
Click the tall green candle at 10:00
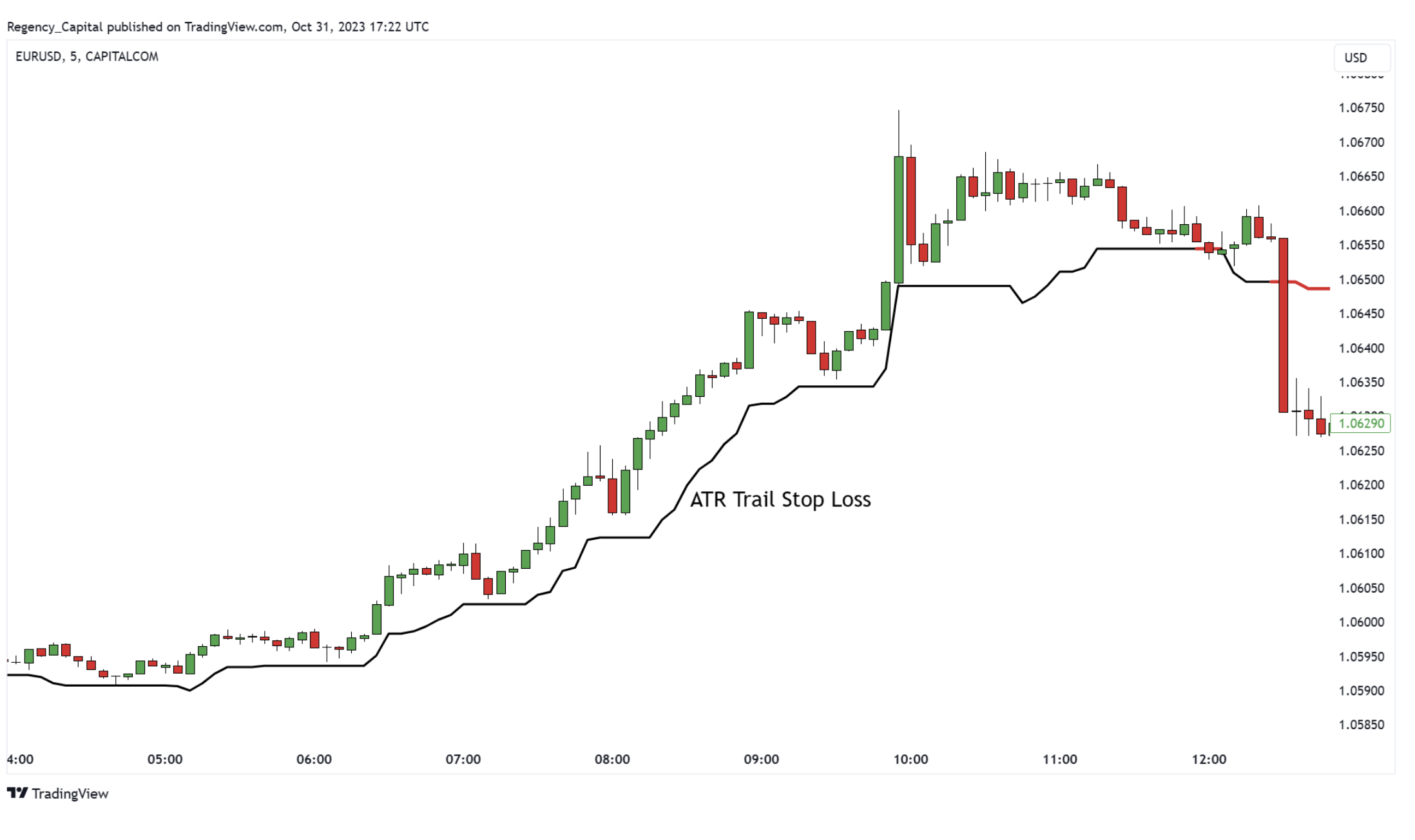[x=898, y=220]
